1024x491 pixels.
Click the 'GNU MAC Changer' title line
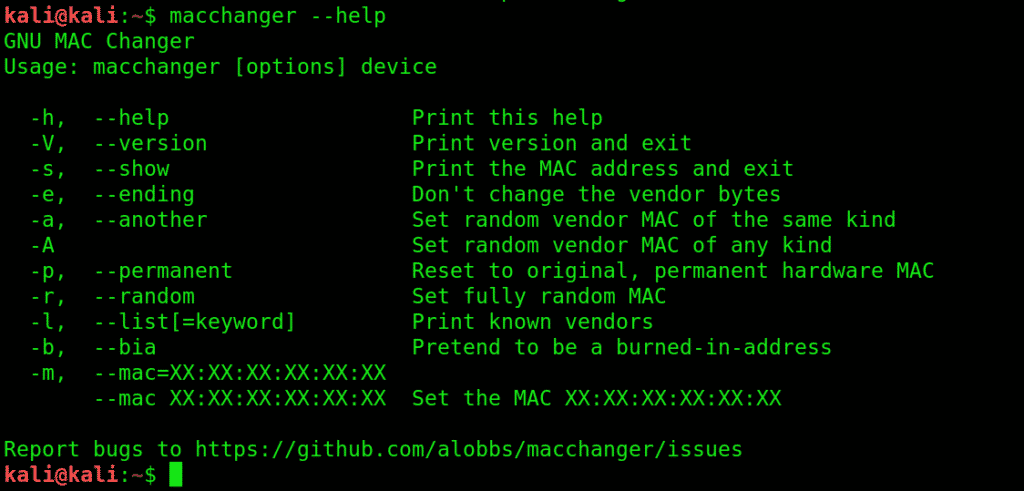99,42
